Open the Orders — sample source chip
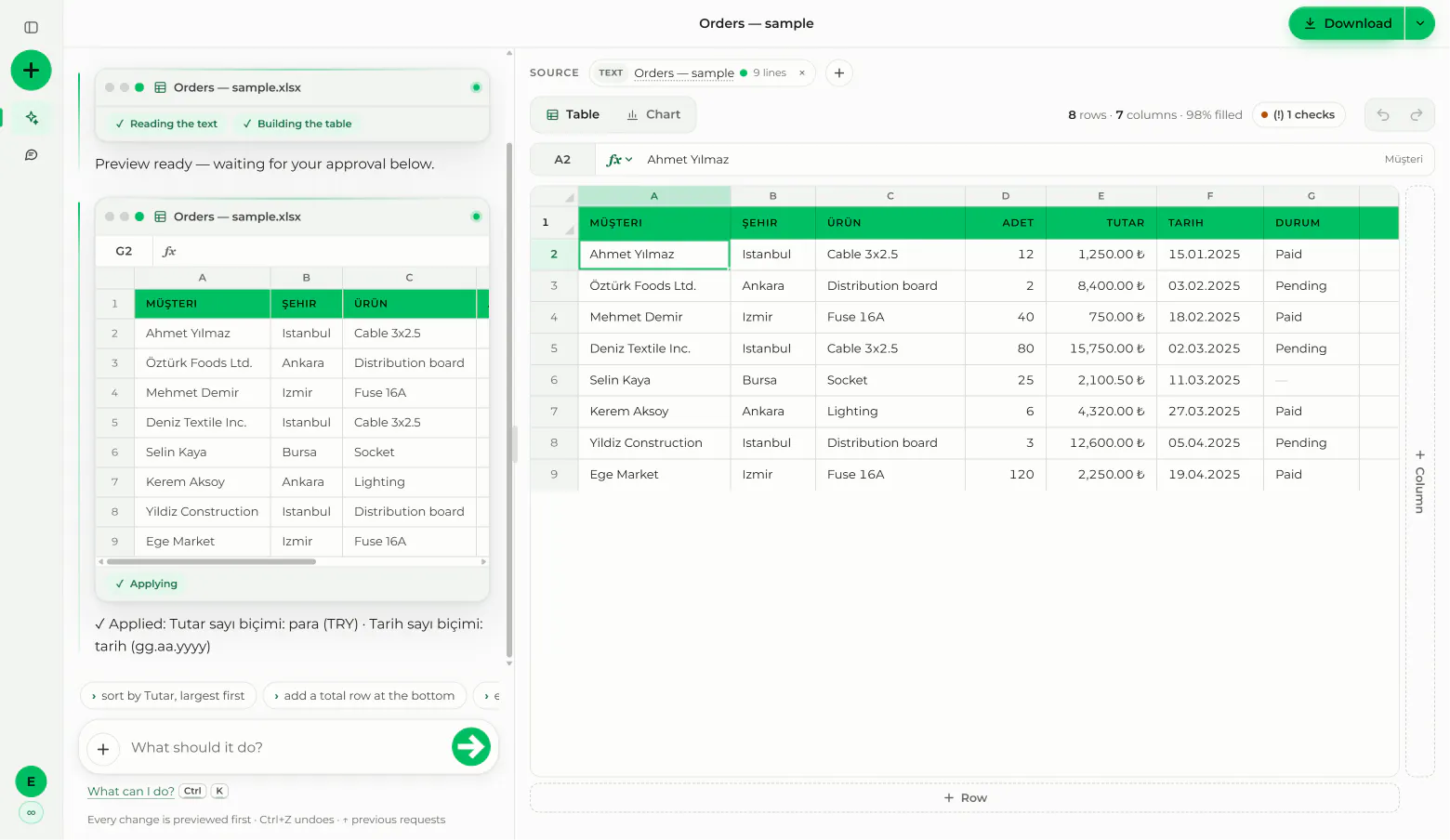 [684, 72]
